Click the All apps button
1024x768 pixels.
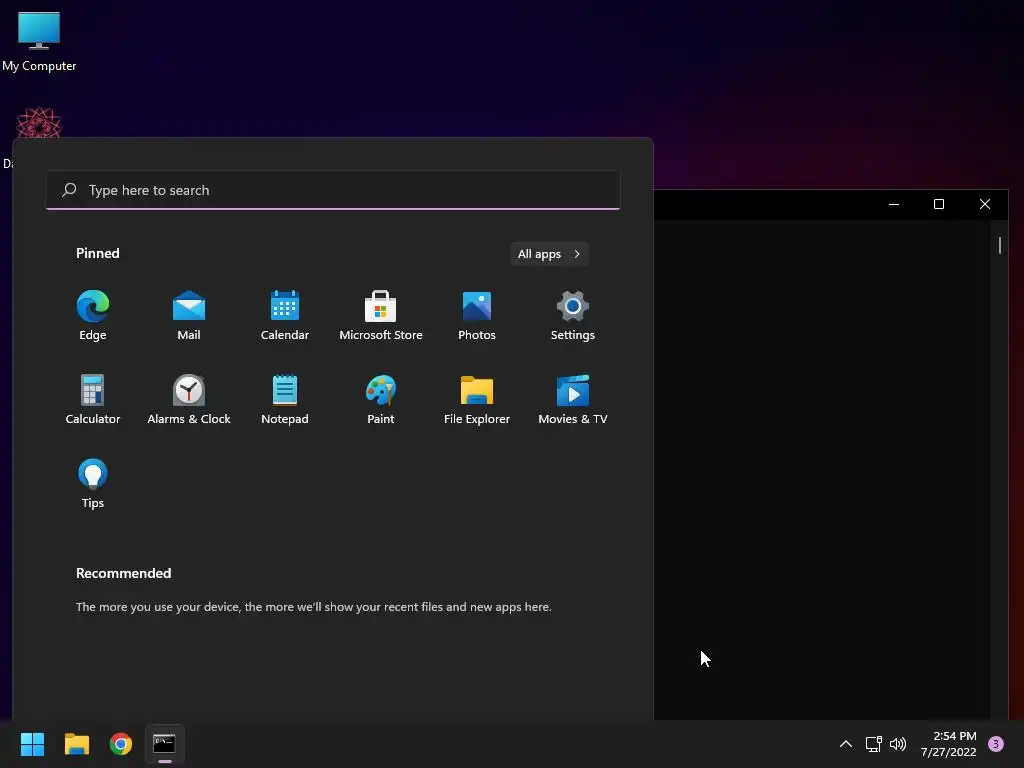[549, 254]
